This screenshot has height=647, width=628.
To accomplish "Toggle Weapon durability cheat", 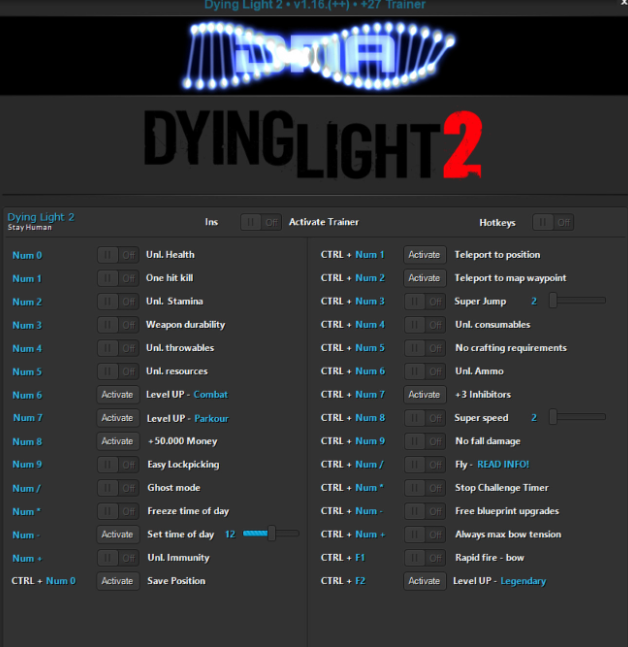I will click(118, 325).
